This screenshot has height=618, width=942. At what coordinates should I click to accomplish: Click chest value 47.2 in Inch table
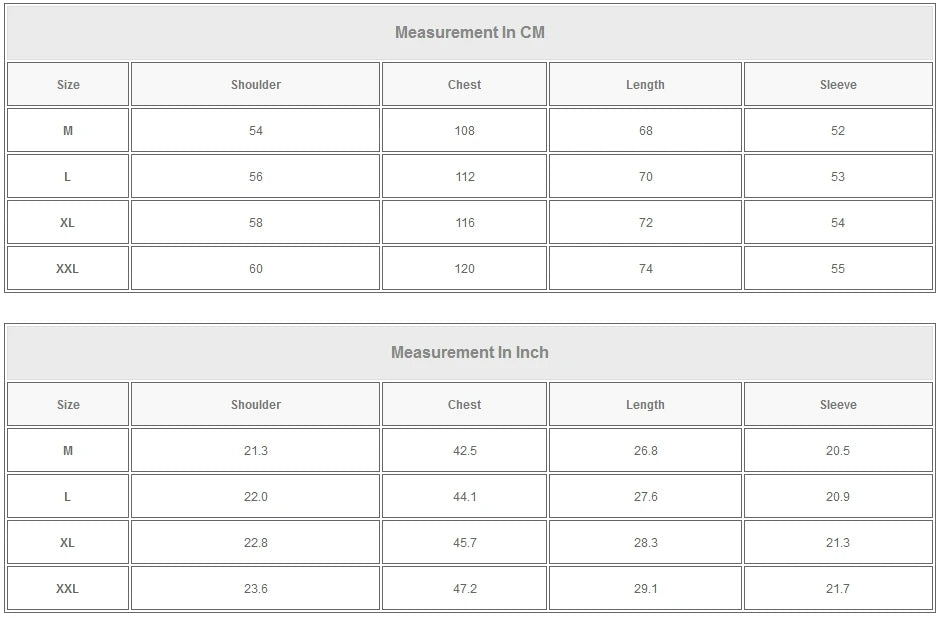point(465,589)
